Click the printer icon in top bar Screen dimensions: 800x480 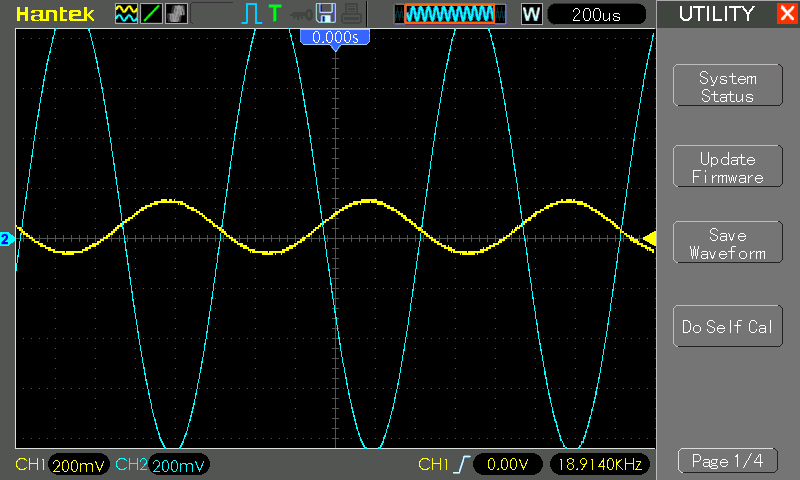pos(348,14)
